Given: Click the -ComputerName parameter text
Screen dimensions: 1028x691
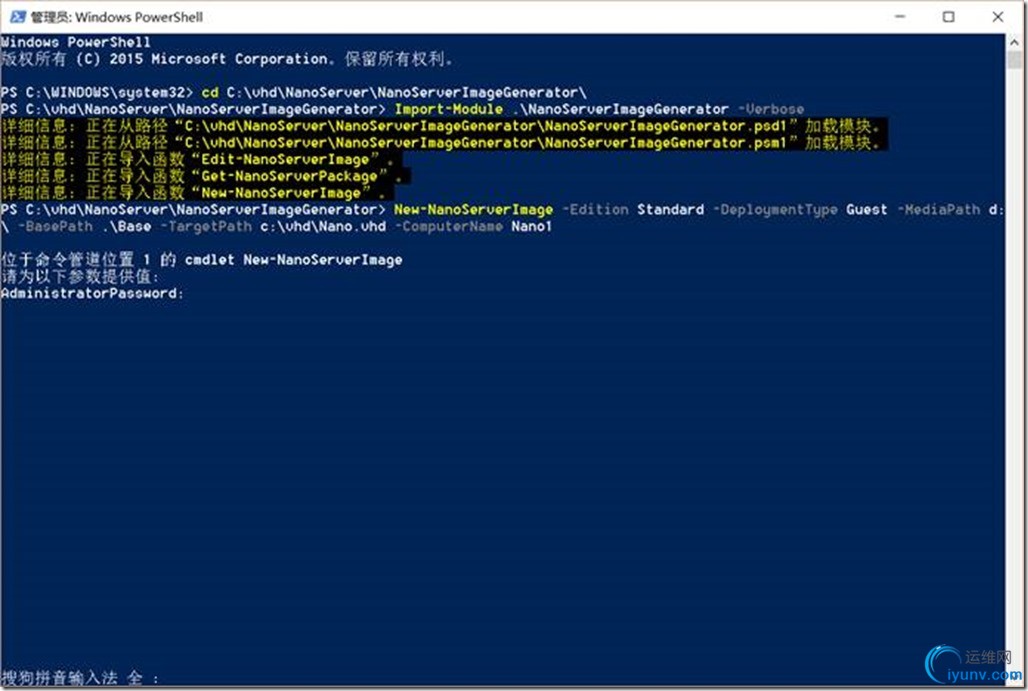Looking at the screenshot, I should (x=449, y=227).
